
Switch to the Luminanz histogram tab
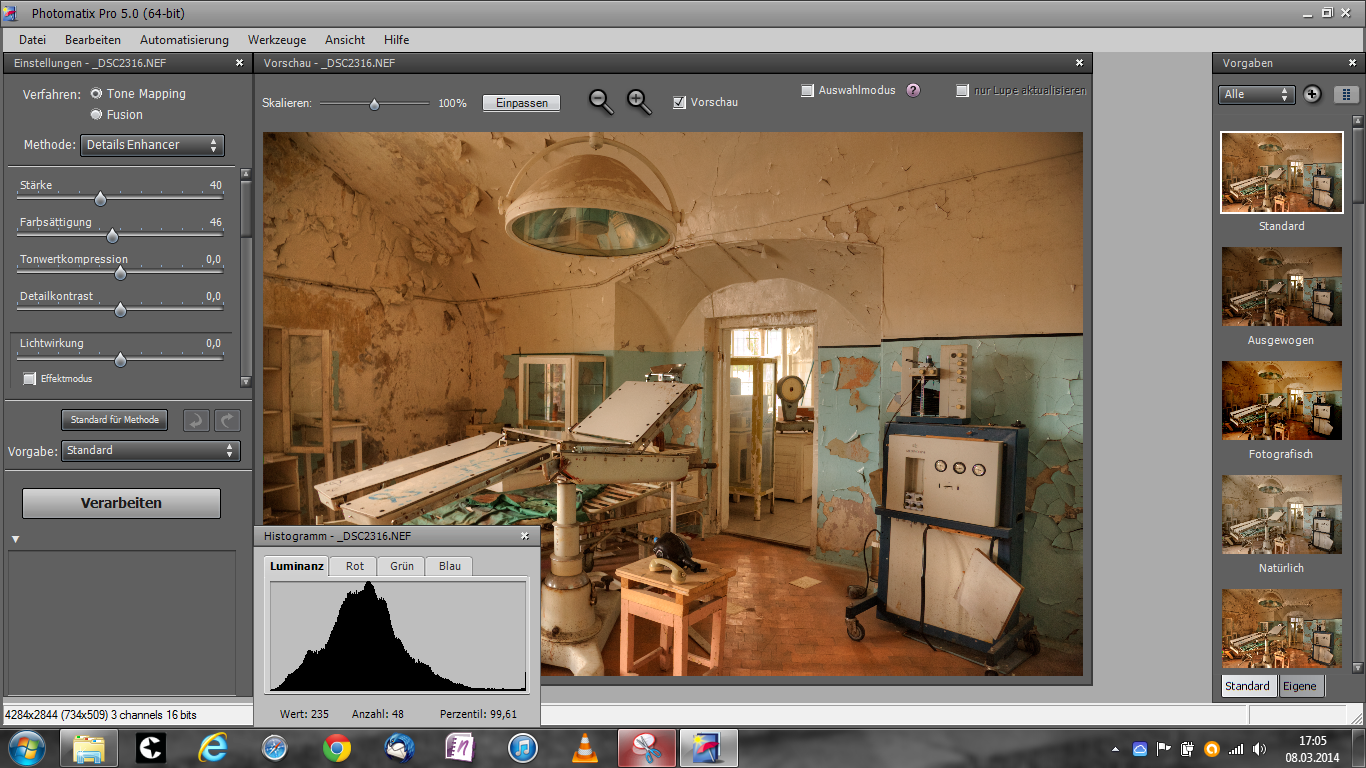click(297, 566)
